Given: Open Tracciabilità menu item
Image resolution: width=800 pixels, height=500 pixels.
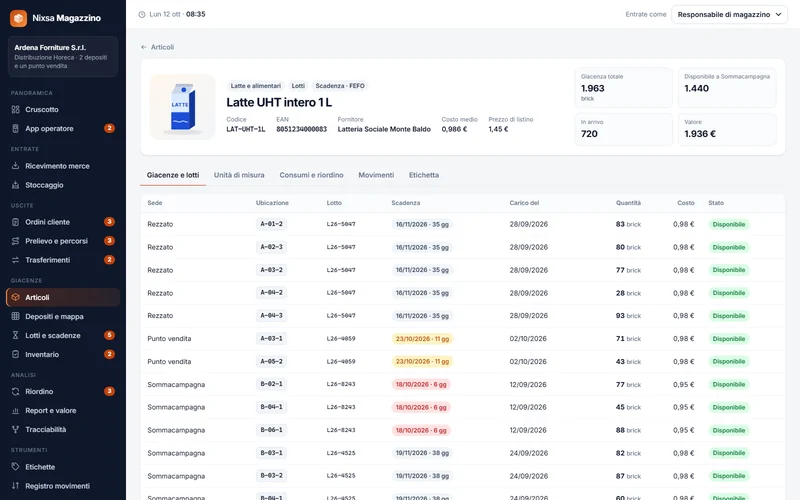Looking at the screenshot, I should [63, 429].
